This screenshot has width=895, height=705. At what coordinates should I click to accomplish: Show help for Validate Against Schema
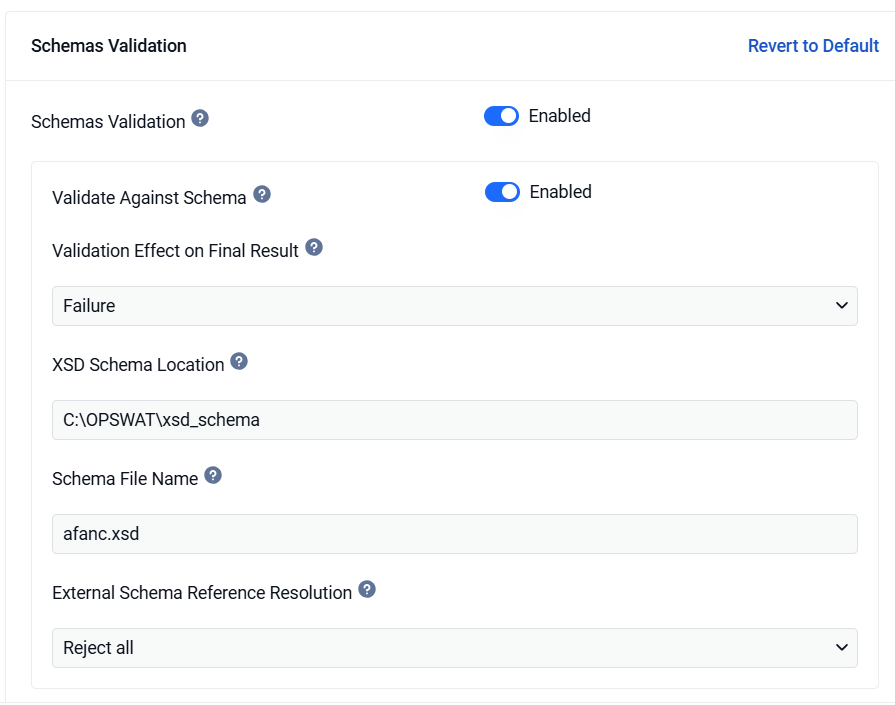(262, 195)
